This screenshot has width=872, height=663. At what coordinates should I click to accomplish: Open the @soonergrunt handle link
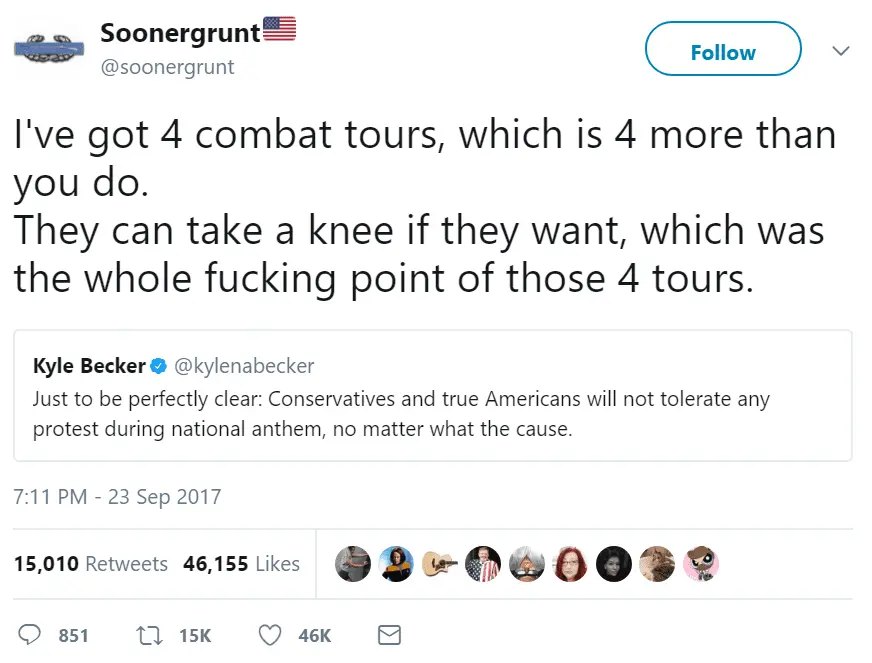[x=168, y=67]
